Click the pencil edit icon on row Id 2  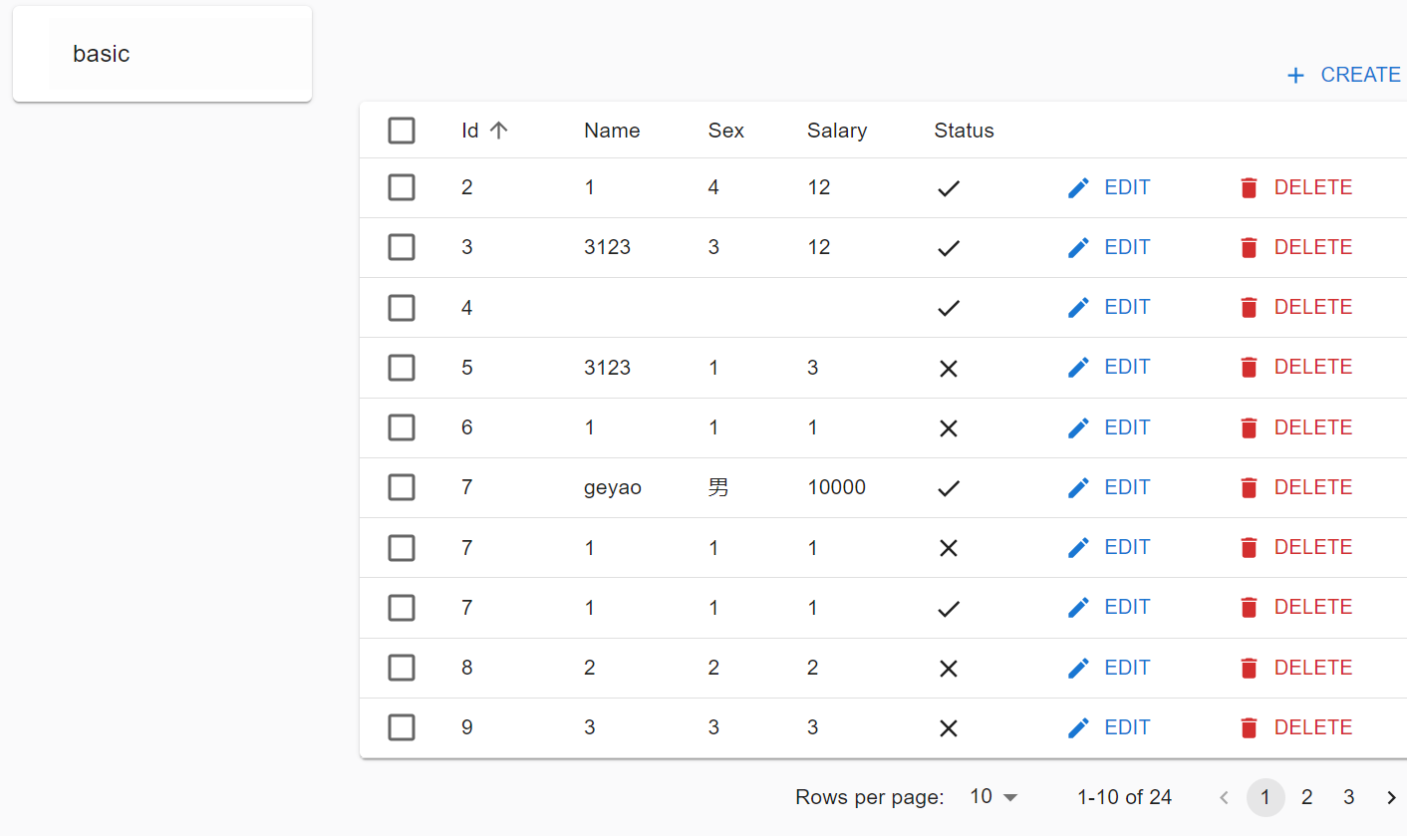coord(1079,187)
